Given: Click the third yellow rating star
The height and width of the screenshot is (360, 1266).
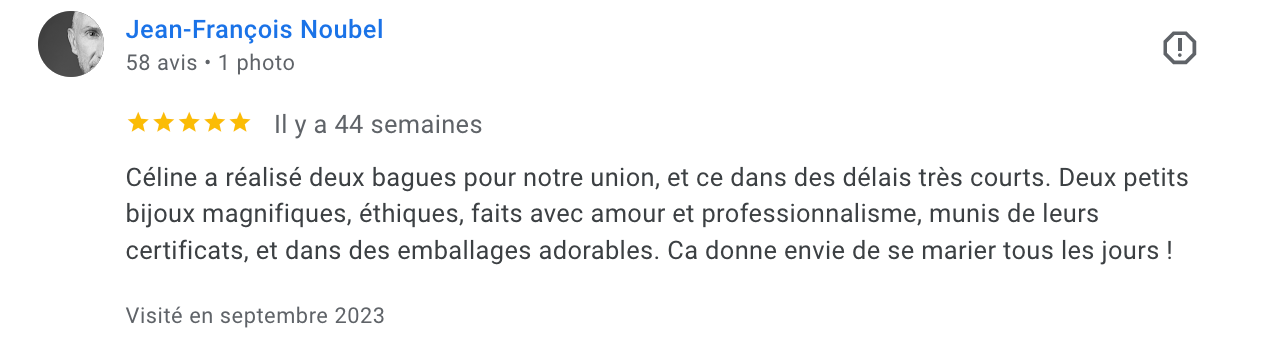Looking at the screenshot, I should pos(188,123).
